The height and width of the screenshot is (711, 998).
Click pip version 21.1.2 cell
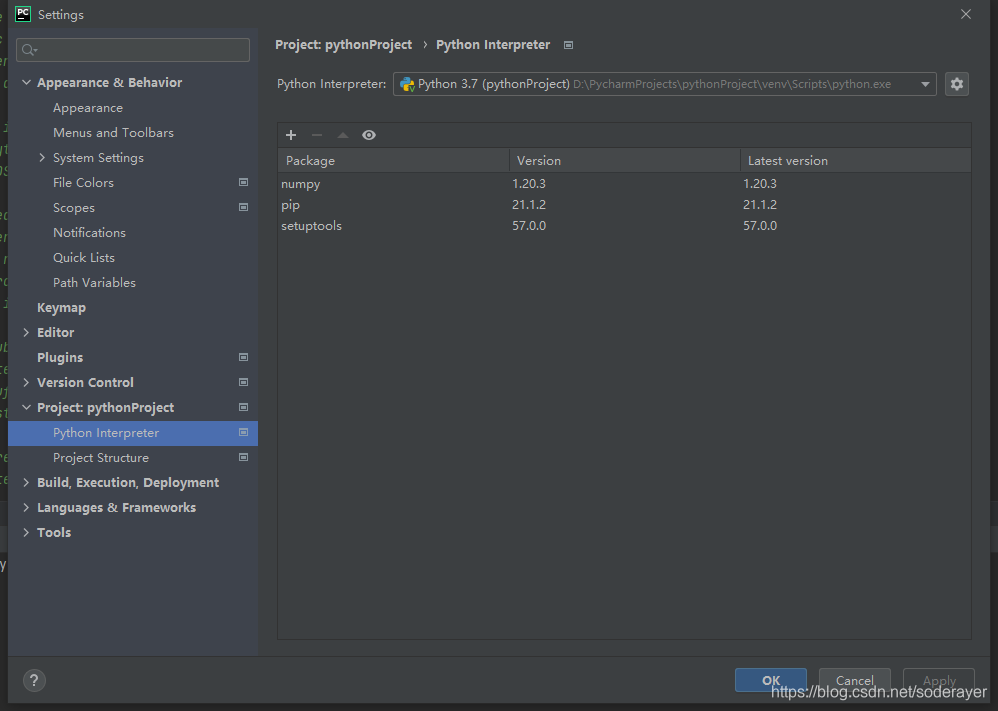tap(529, 204)
